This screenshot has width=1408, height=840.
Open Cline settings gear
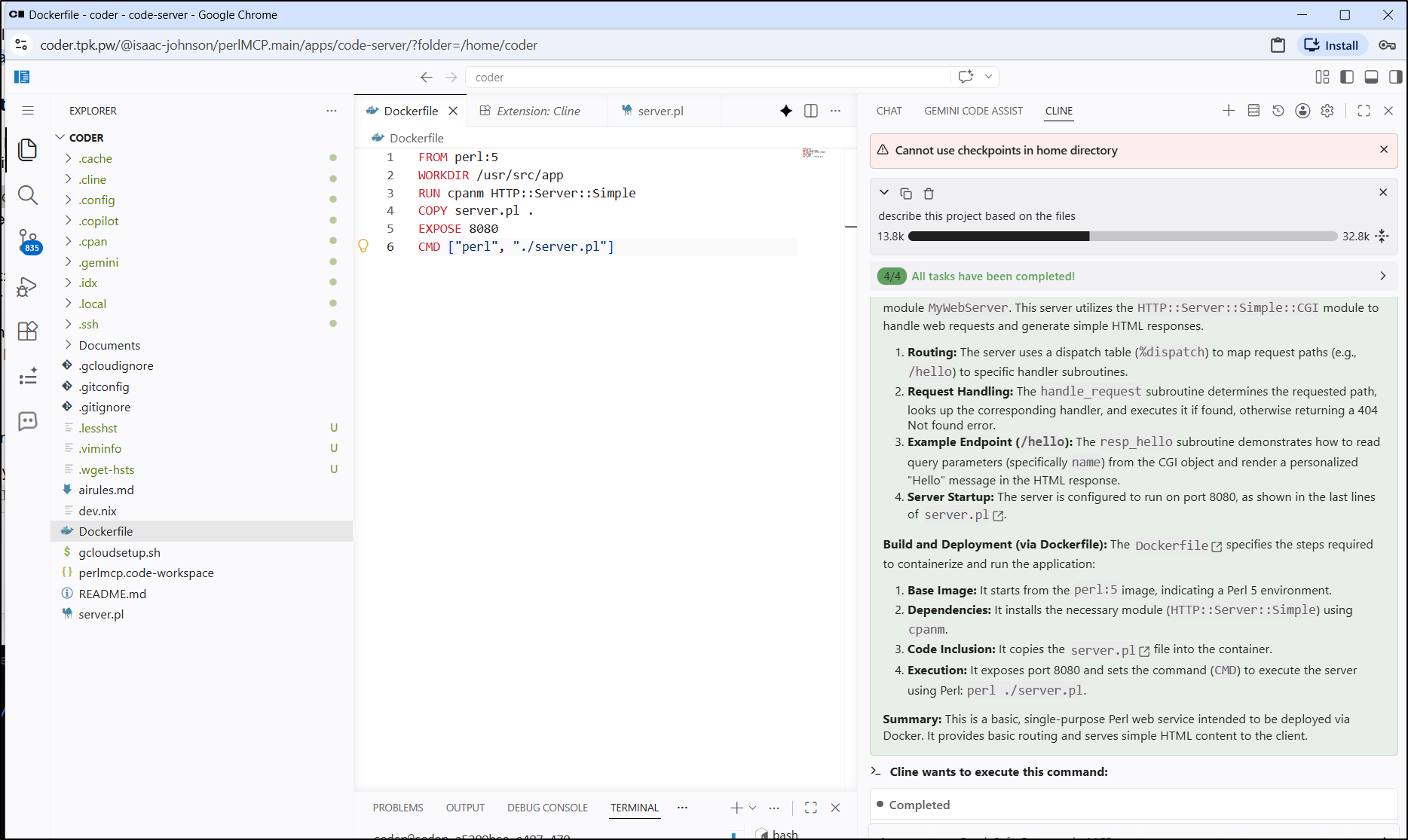click(1327, 111)
